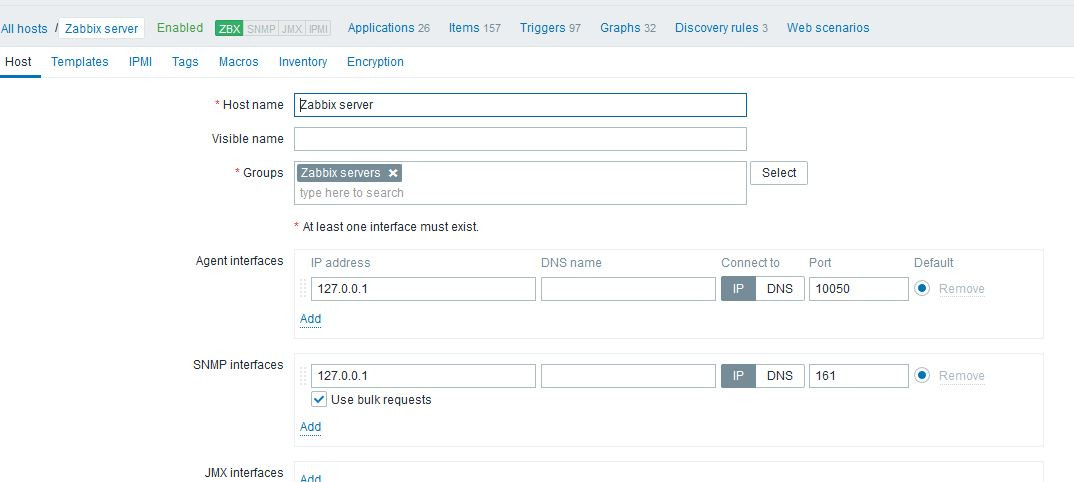Uncheck the Use bulk requests checkbox
The height and width of the screenshot is (482, 1074).
pos(319,399)
